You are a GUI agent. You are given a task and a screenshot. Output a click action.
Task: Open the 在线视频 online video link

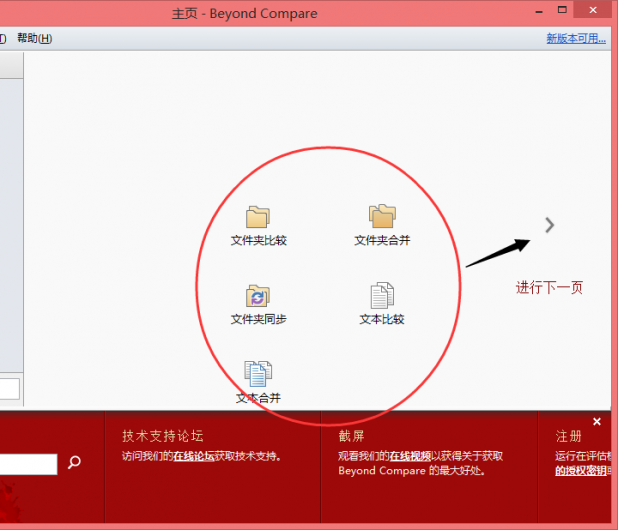410,456
